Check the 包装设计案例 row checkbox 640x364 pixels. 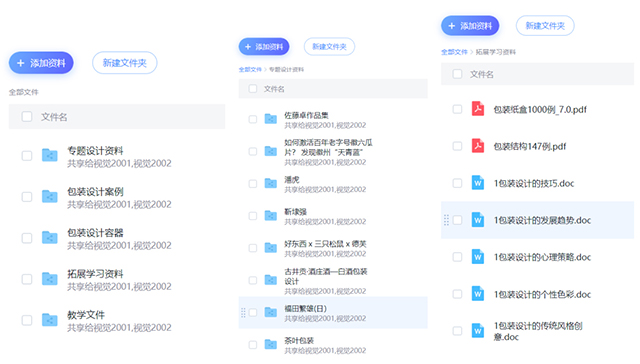pos(27,197)
